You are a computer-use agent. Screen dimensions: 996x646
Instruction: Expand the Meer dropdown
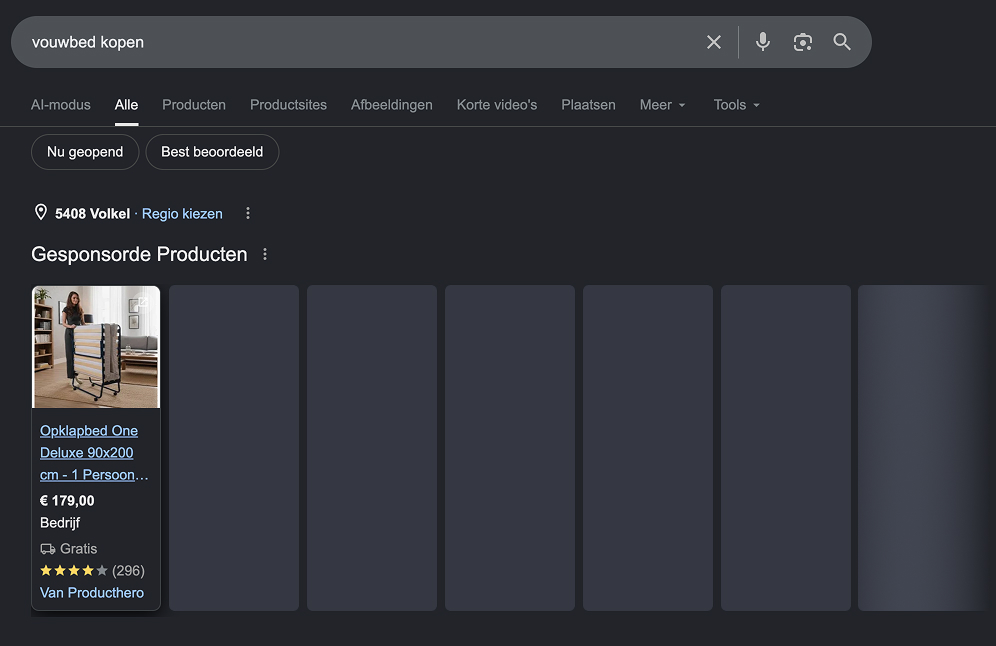point(663,105)
